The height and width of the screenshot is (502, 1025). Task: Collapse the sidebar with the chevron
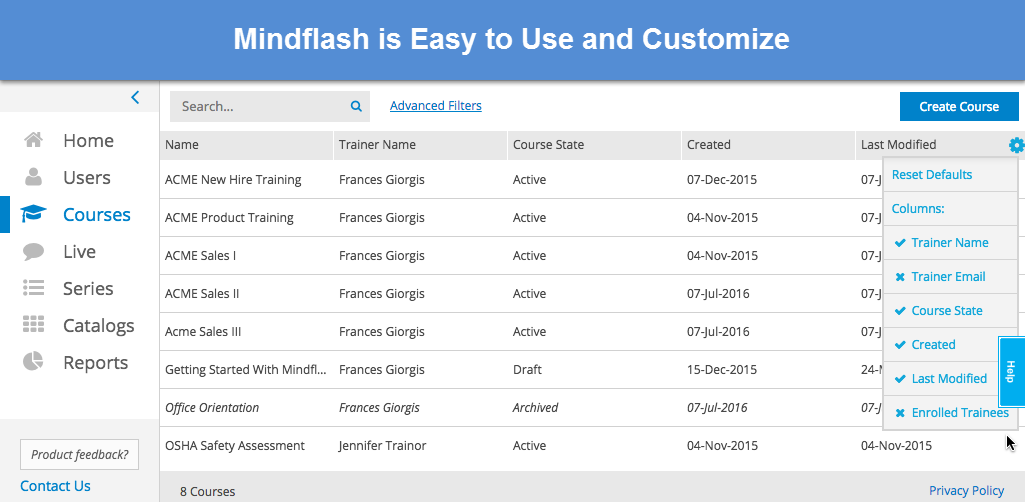pyautogui.click(x=135, y=97)
